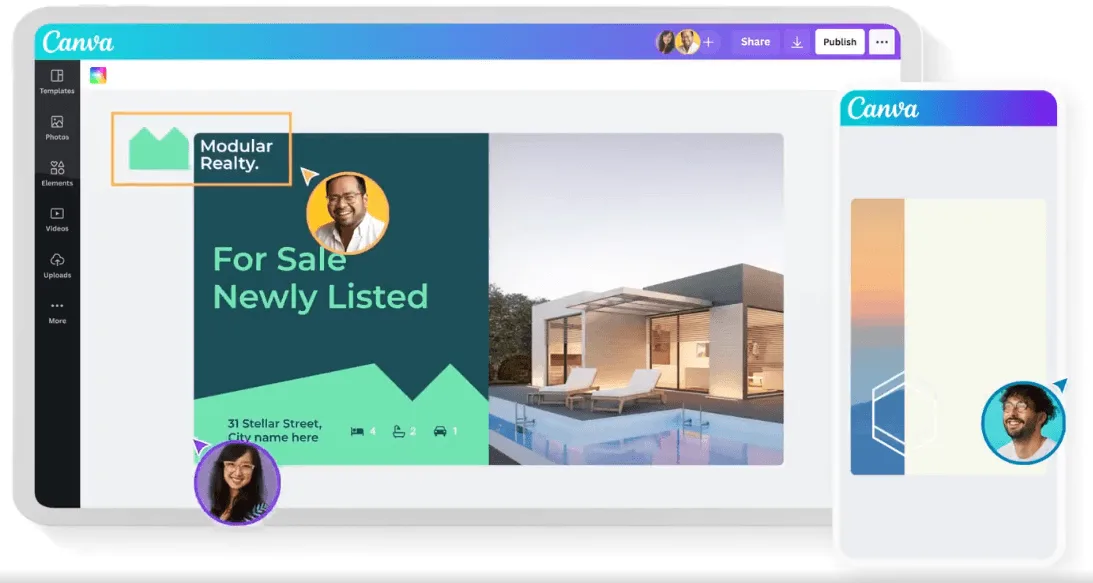The image size is (1093, 583).
Task: Open the three-dot menu beside Publish
Action: click(x=882, y=42)
